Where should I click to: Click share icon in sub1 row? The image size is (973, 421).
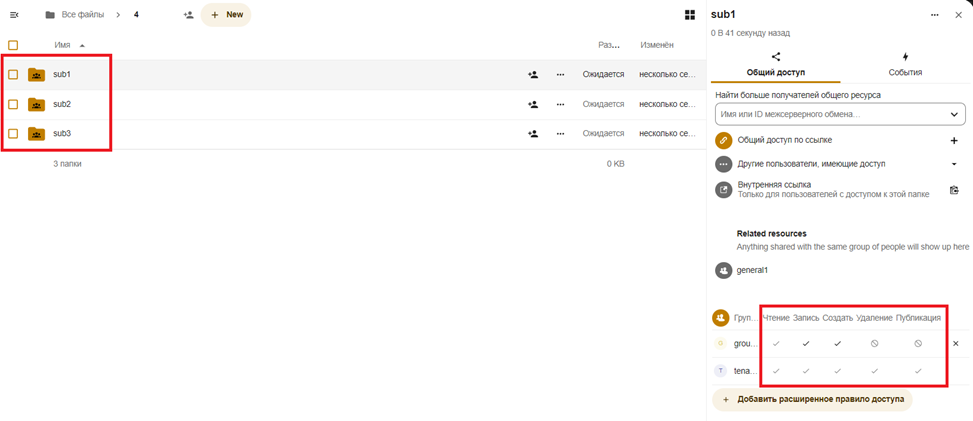pos(532,75)
